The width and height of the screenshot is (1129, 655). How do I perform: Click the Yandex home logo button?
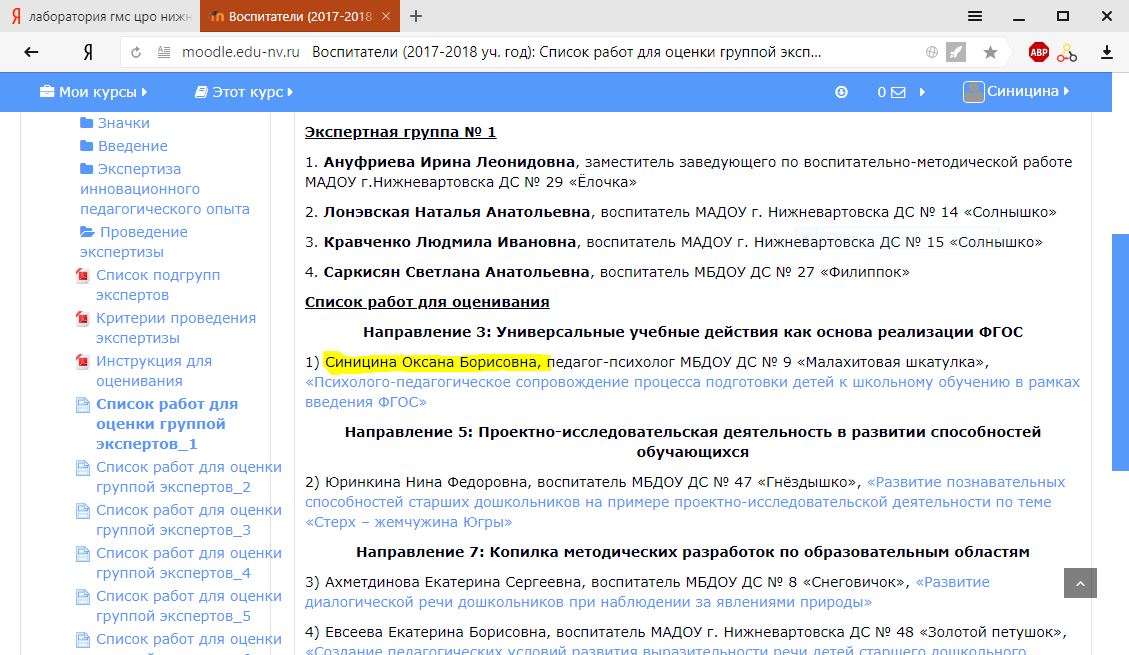(x=88, y=53)
